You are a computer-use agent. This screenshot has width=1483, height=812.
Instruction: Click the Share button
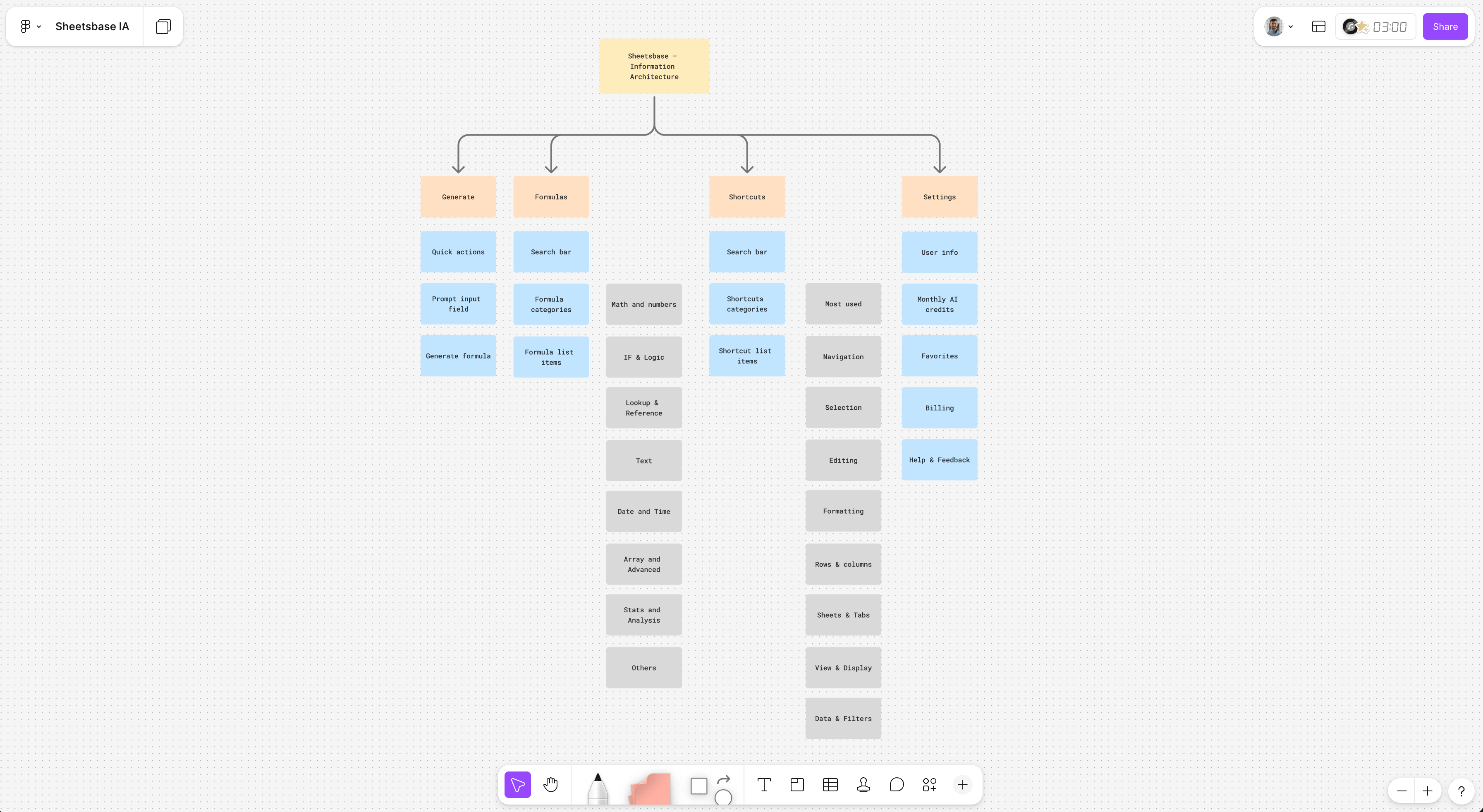[x=1445, y=26]
